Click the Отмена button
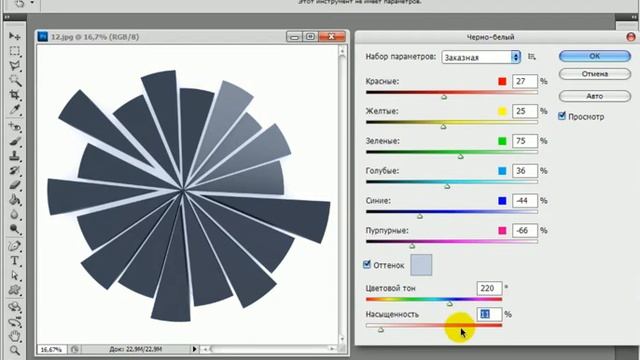640x360 pixels. tap(595, 74)
